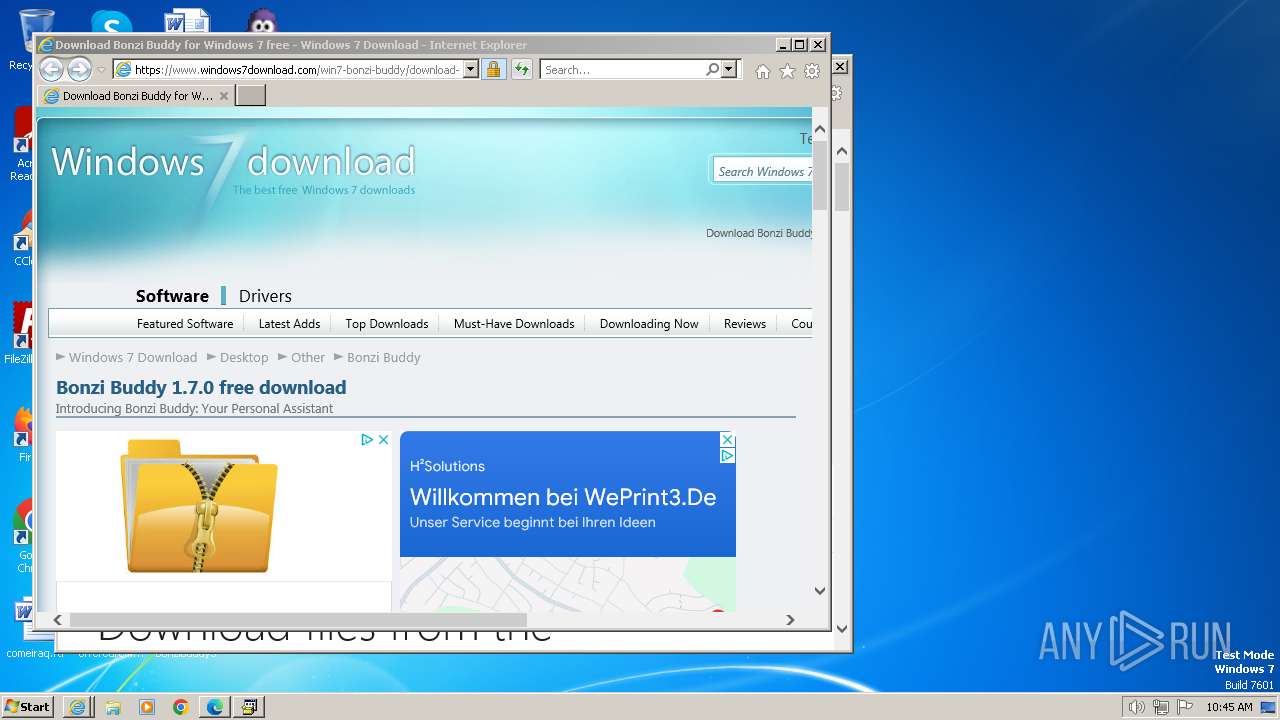
Task: Click the Action Center flag icon
Action: click(x=1185, y=707)
